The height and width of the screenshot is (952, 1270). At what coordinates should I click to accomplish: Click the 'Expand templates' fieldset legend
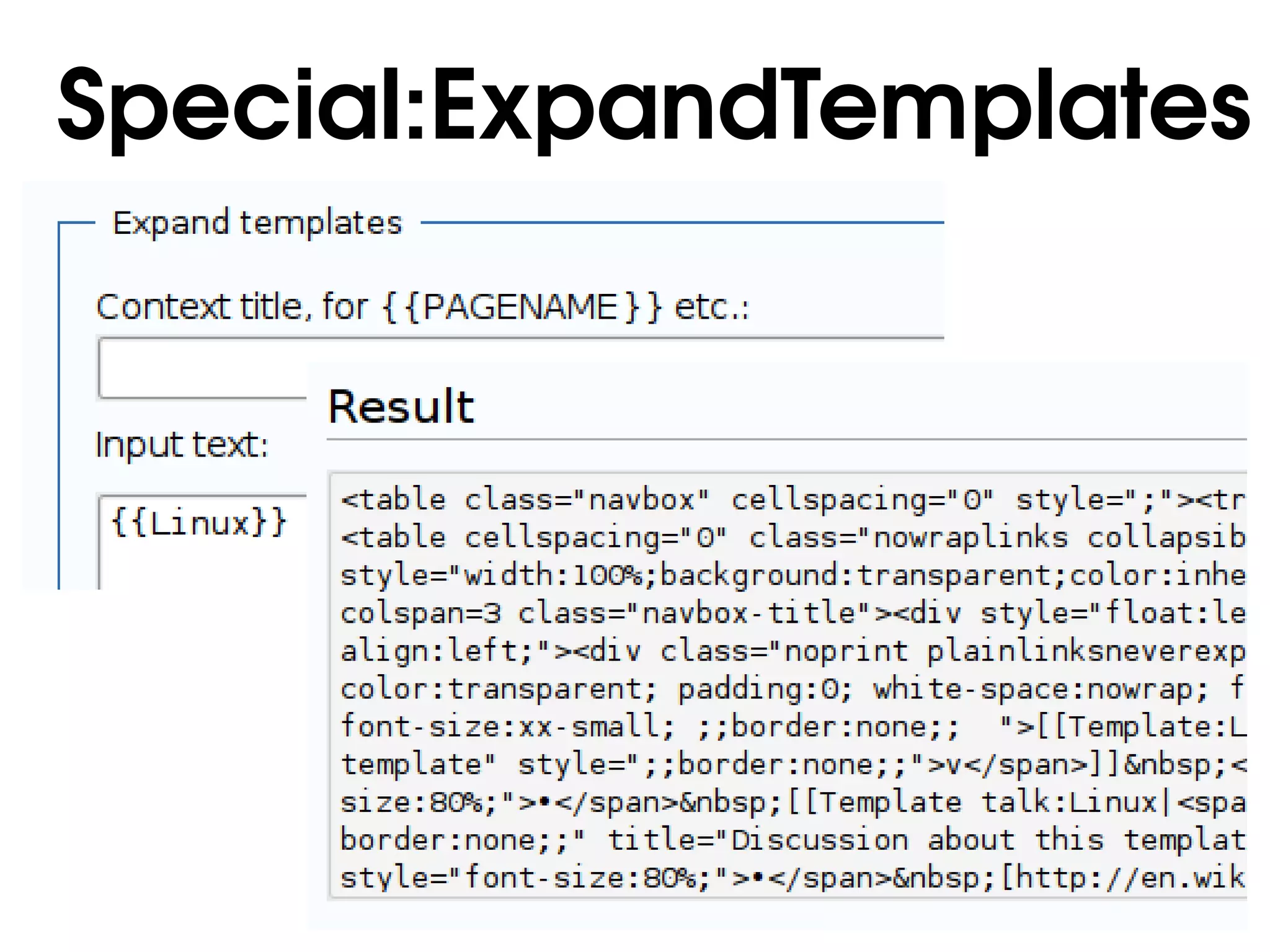click(x=257, y=223)
